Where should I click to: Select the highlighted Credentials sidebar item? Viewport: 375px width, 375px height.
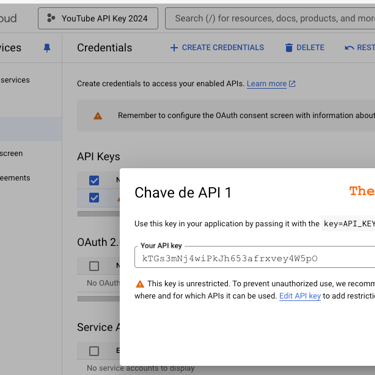coord(31,129)
